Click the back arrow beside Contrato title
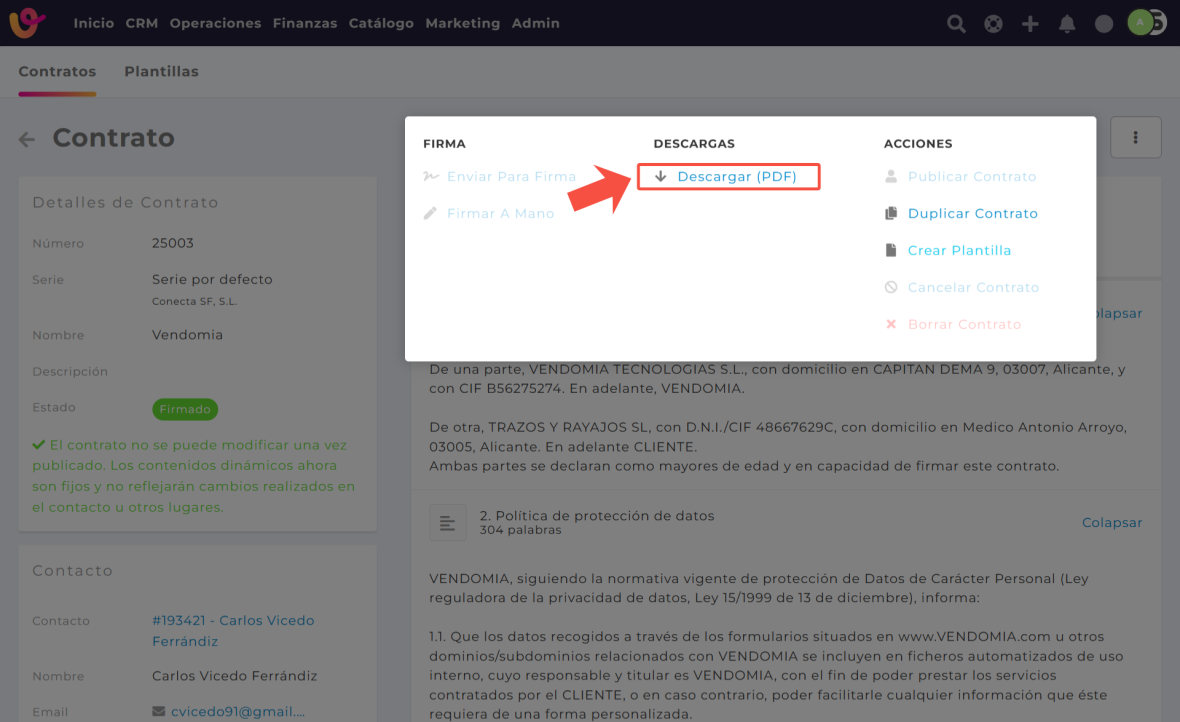Image resolution: width=1180 pixels, height=722 pixels. 27,140
